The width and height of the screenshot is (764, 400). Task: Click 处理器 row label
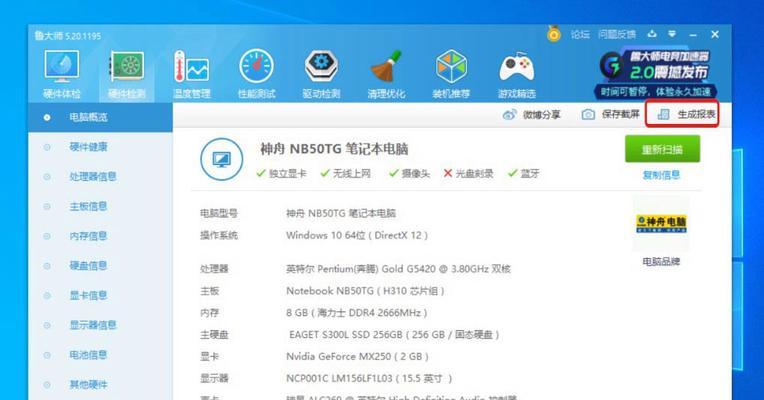pyautogui.click(x=214, y=269)
